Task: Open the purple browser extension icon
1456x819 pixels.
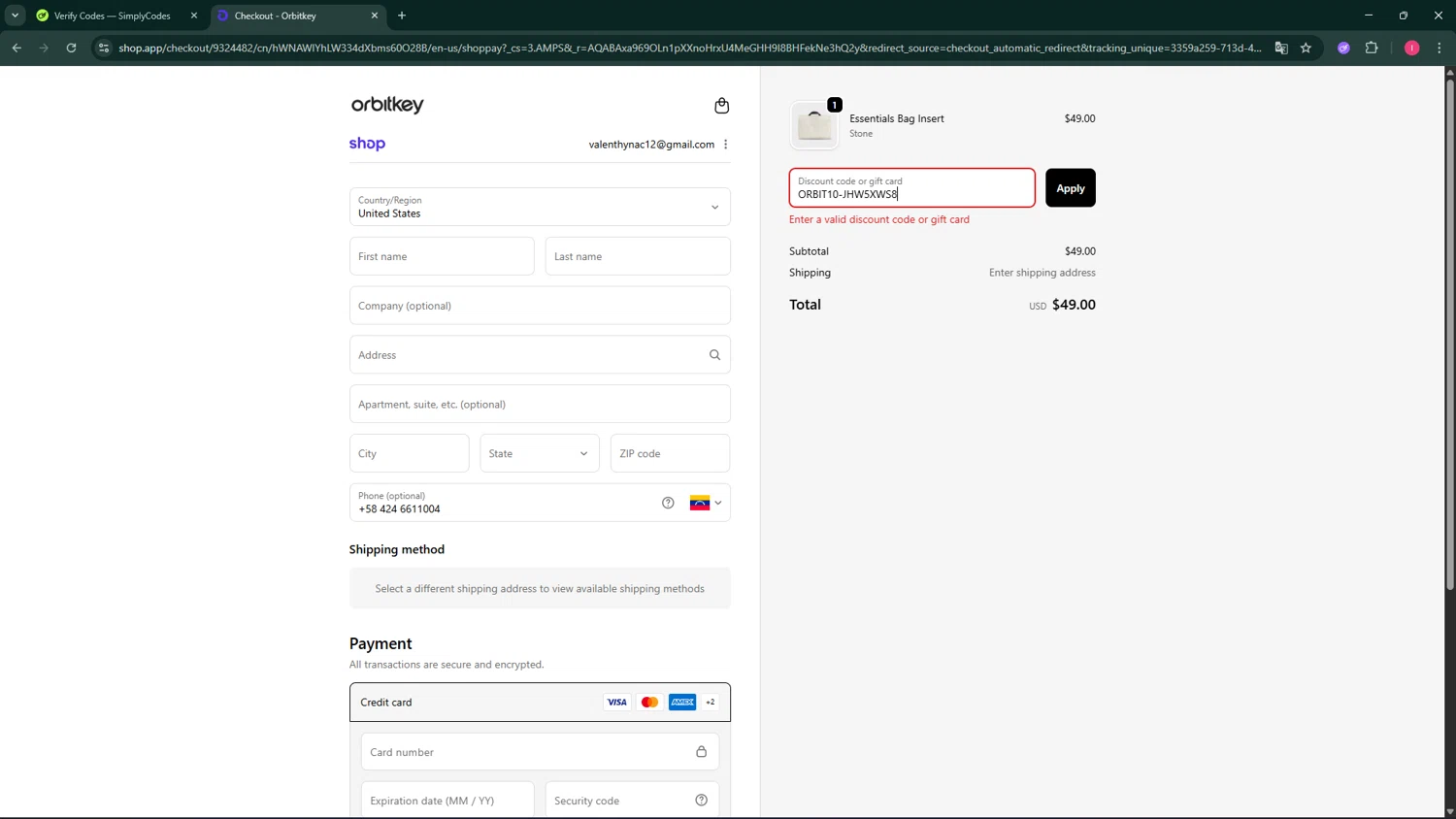Action: (x=1343, y=48)
